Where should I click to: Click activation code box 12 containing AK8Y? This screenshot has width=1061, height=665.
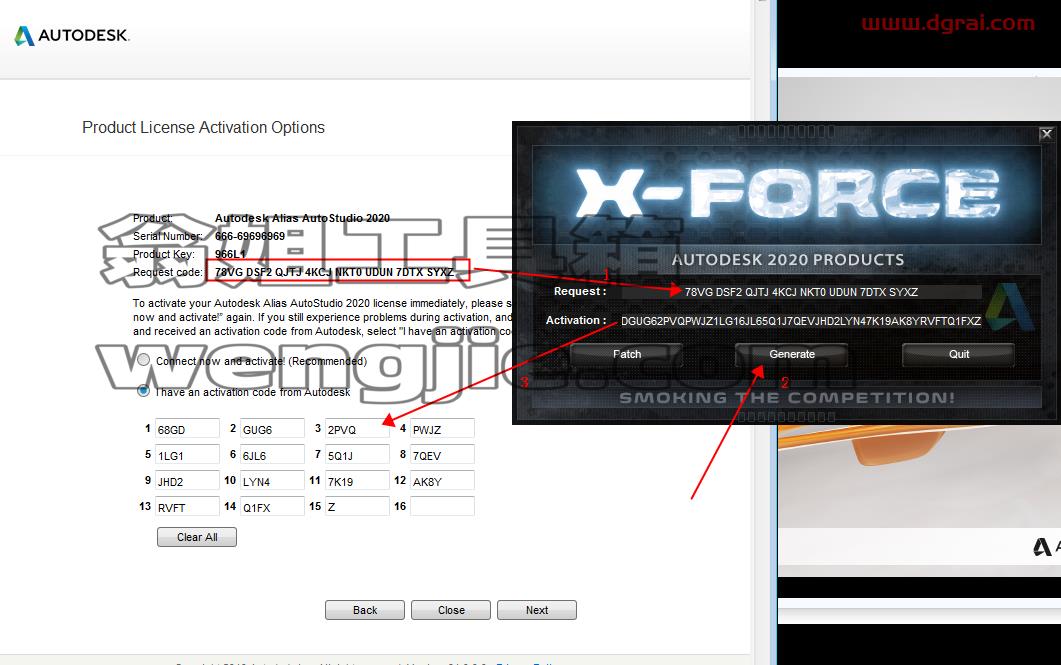pyautogui.click(x=442, y=481)
